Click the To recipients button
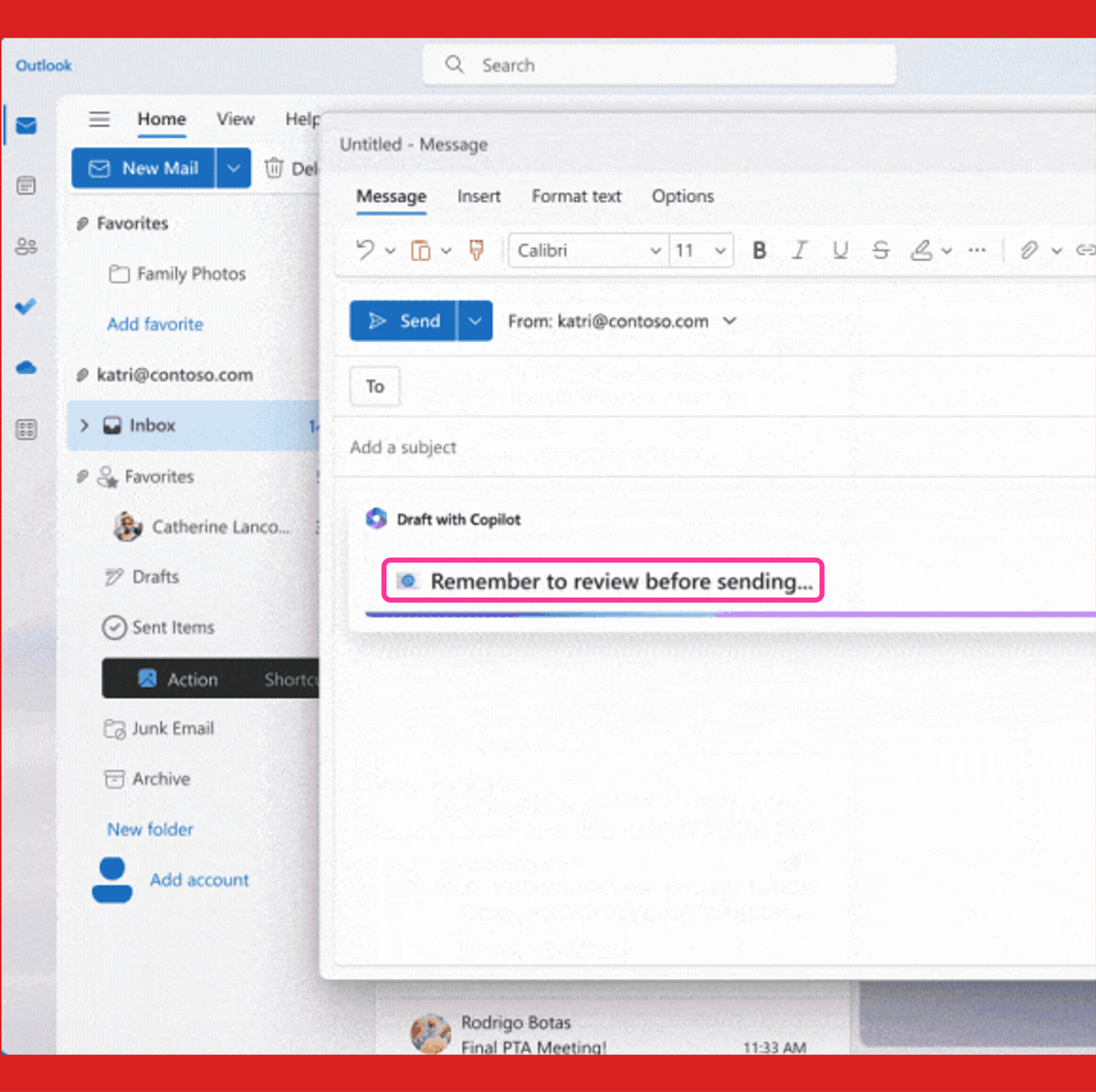This screenshot has width=1096, height=1092. pyautogui.click(x=375, y=386)
